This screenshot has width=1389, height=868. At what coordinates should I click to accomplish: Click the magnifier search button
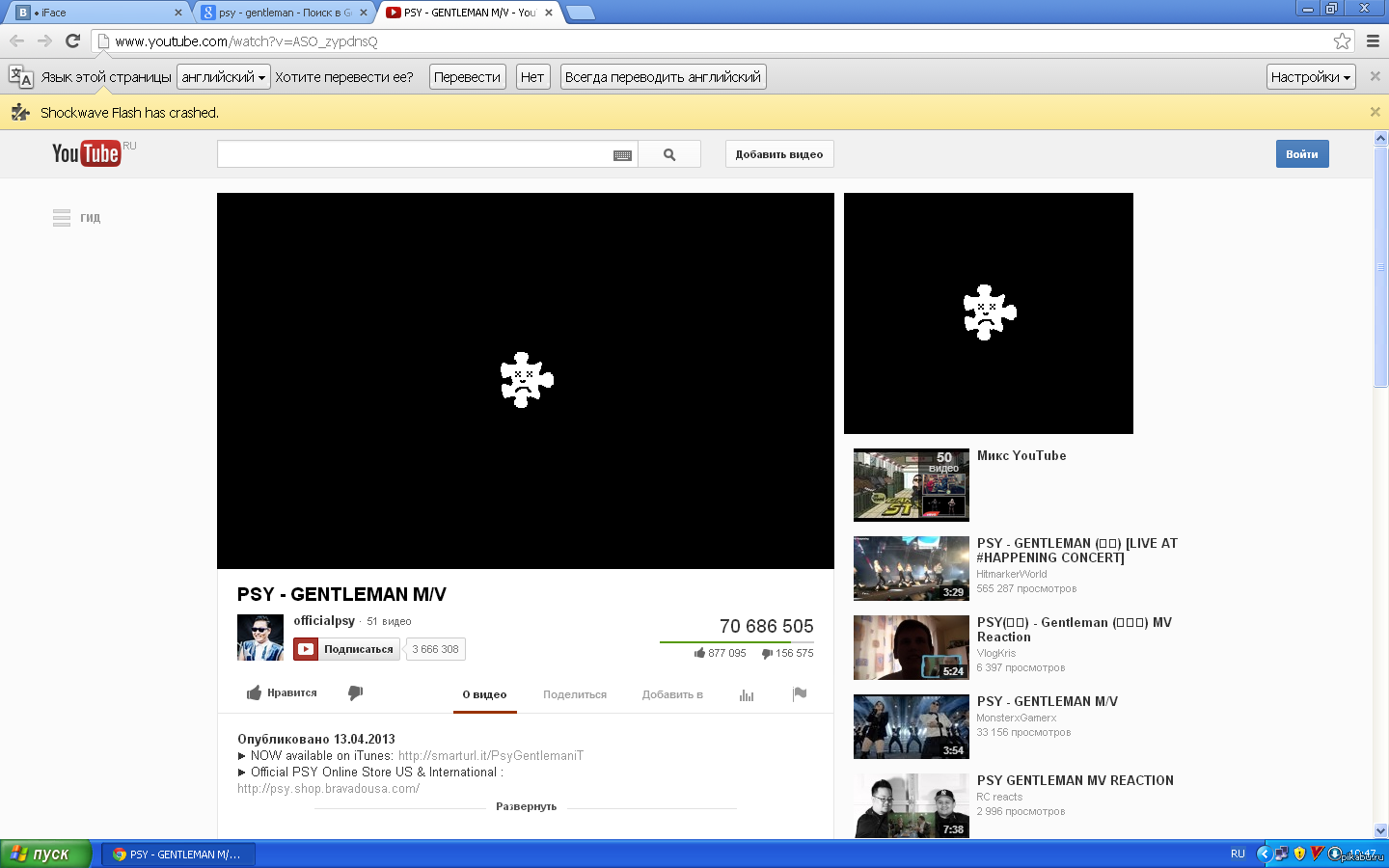[669, 154]
